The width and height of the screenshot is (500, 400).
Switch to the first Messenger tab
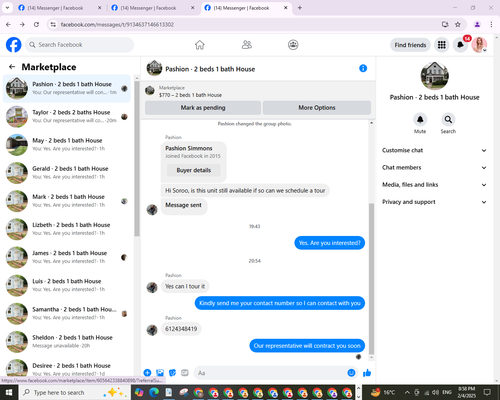click(60, 8)
